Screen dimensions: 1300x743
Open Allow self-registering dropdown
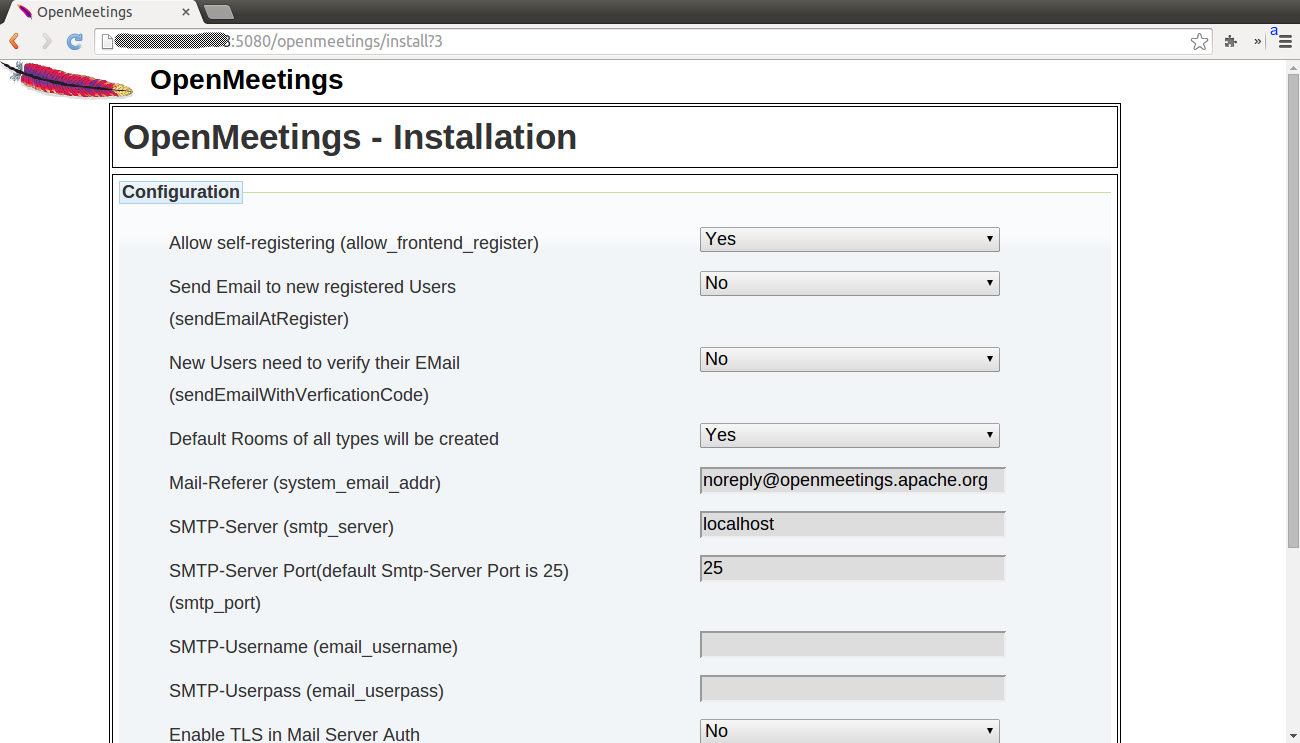[x=849, y=239]
